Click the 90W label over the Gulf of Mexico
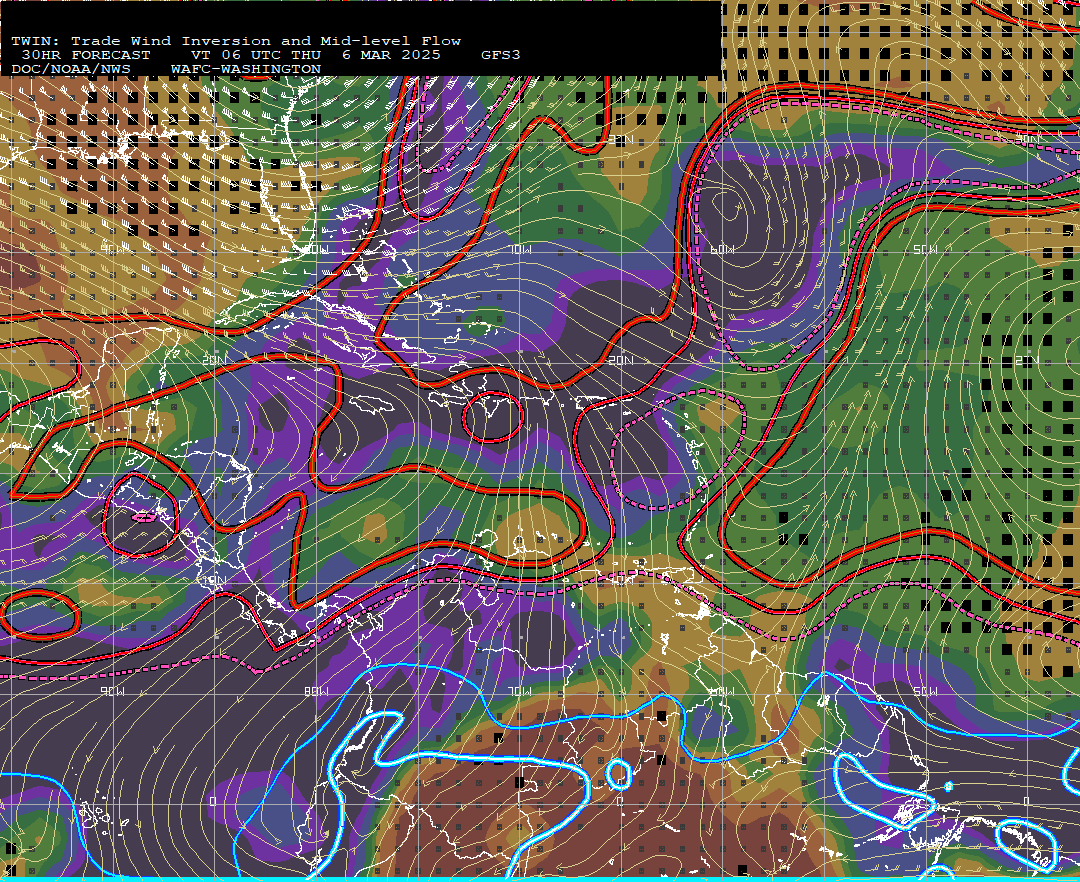Viewport: 1080px width, 882px height. click(x=113, y=250)
